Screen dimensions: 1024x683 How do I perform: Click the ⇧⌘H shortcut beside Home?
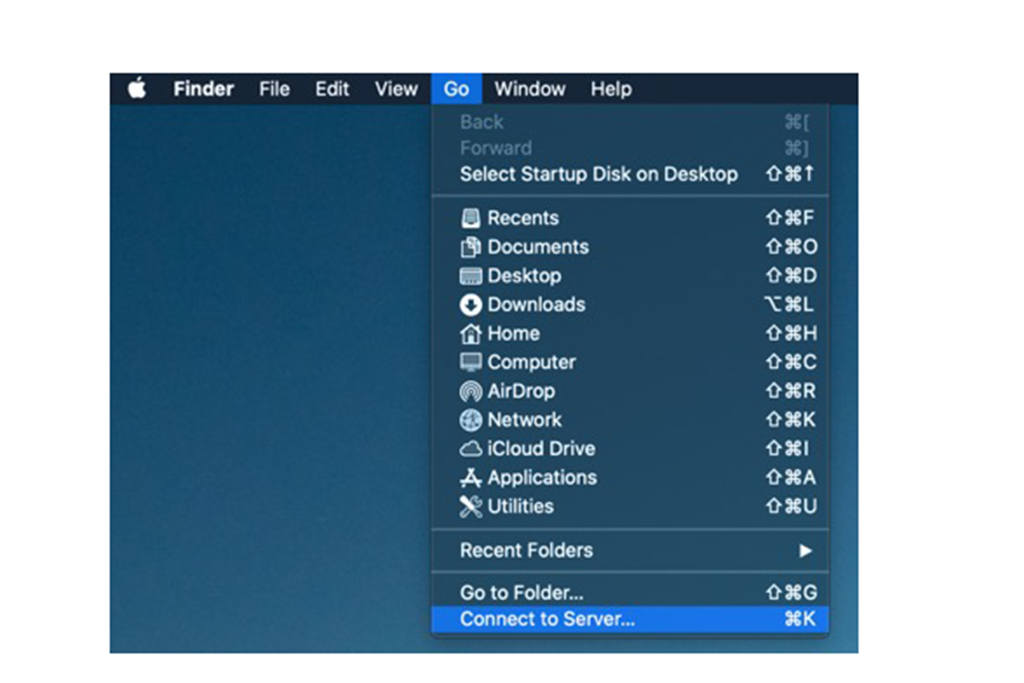point(791,333)
